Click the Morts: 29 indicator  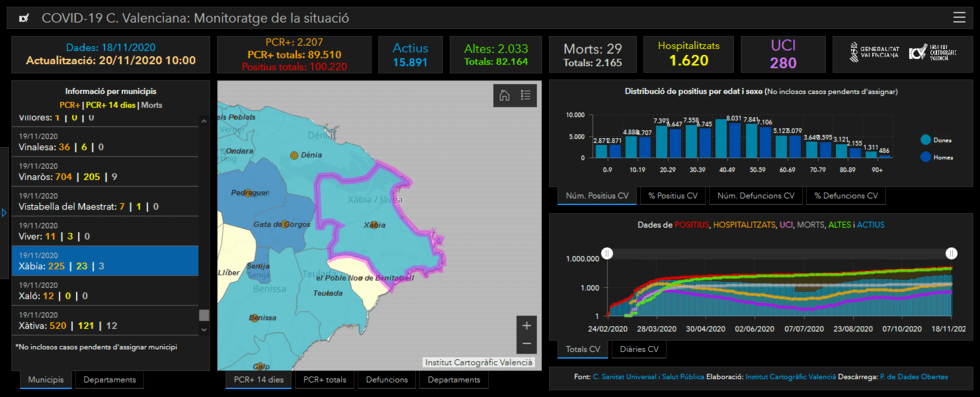592,55
